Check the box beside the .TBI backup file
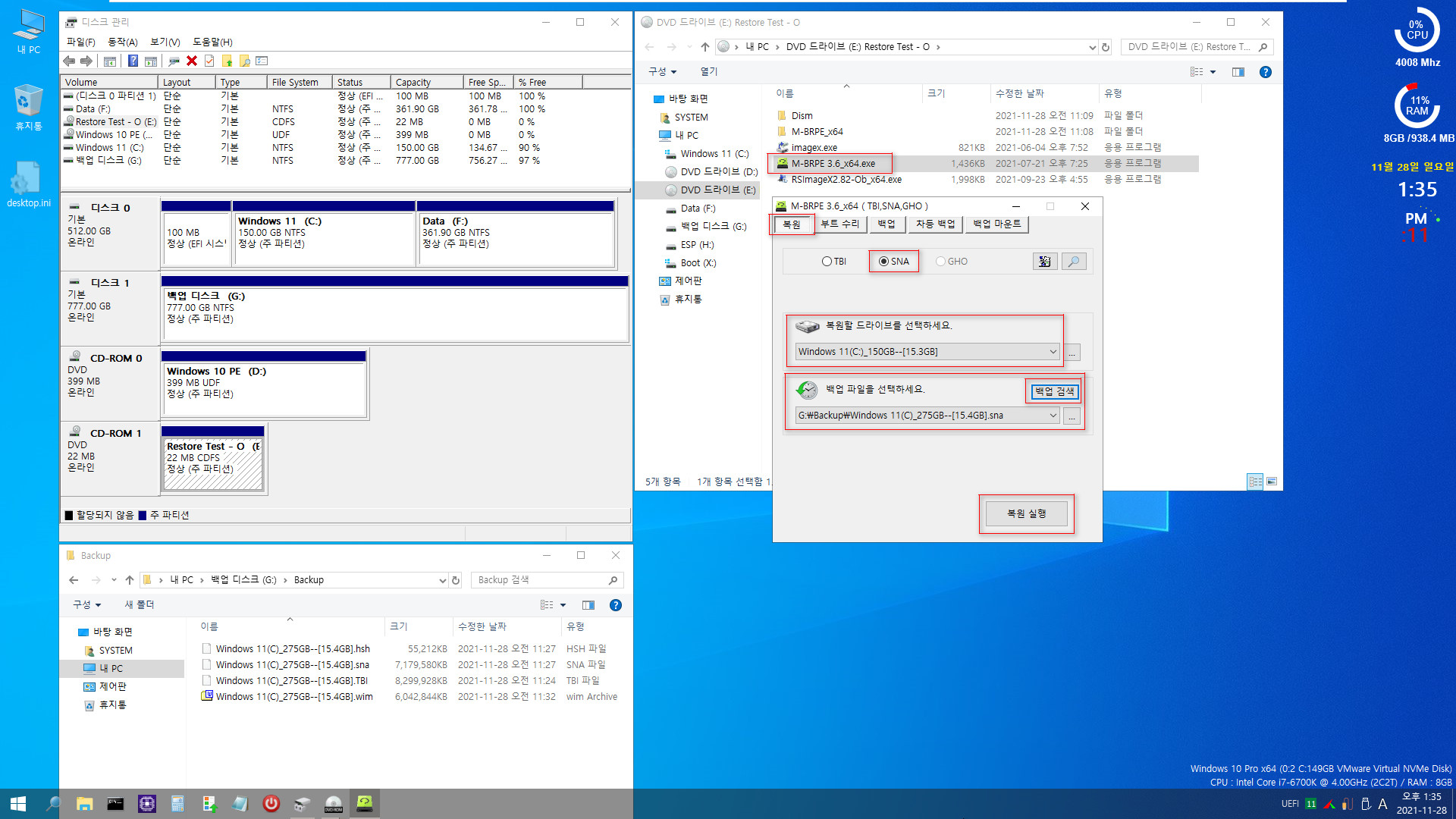1456x819 pixels. [206, 681]
